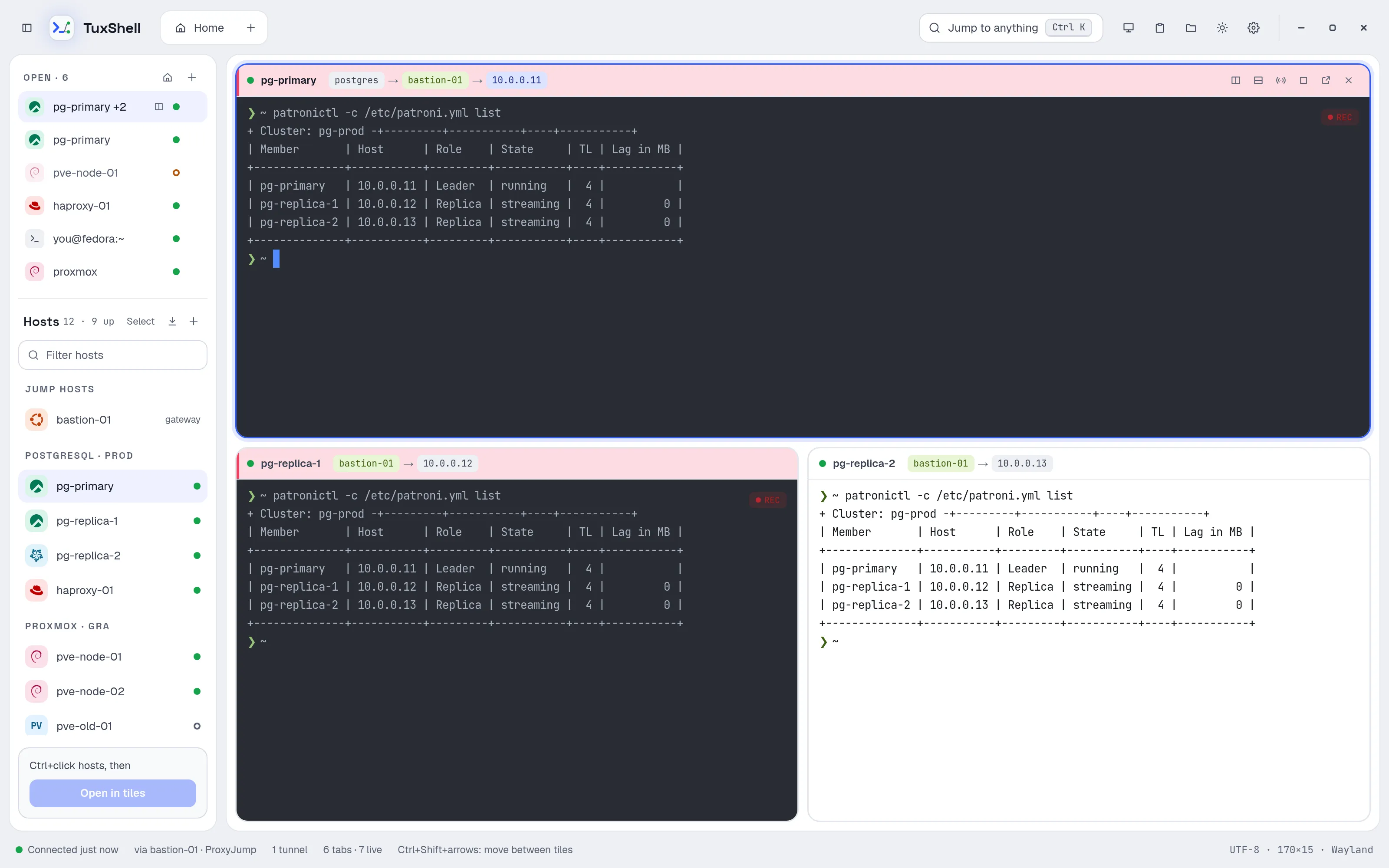This screenshot has width=1389, height=868.
Task: Switch to the Home tab
Action: pyautogui.click(x=200, y=27)
